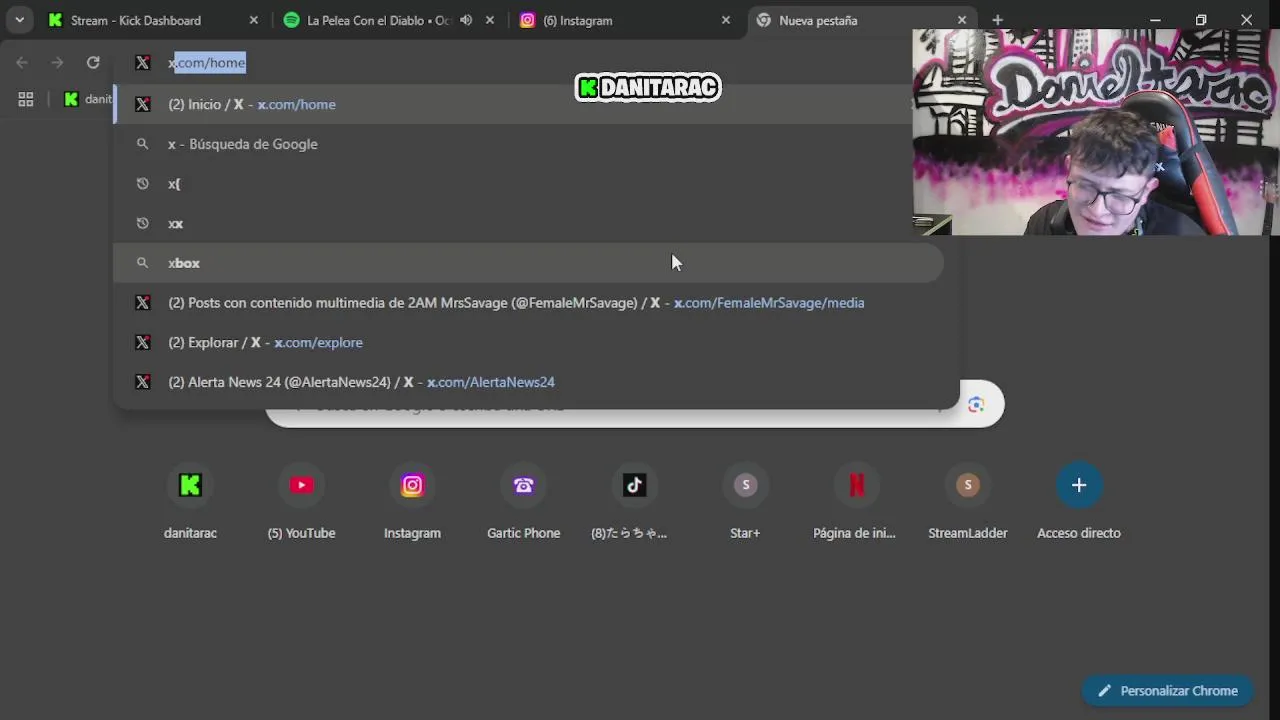This screenshot has width=1280, height=720.
Task: Open FemaleMrSavage media suggestion
Action: (x=528, y=302)
